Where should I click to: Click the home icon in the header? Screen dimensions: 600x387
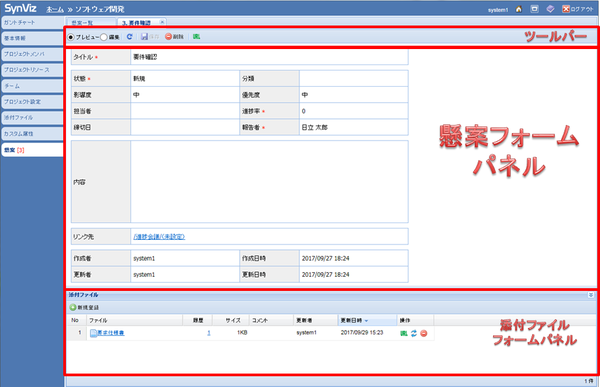coord(519,9)
